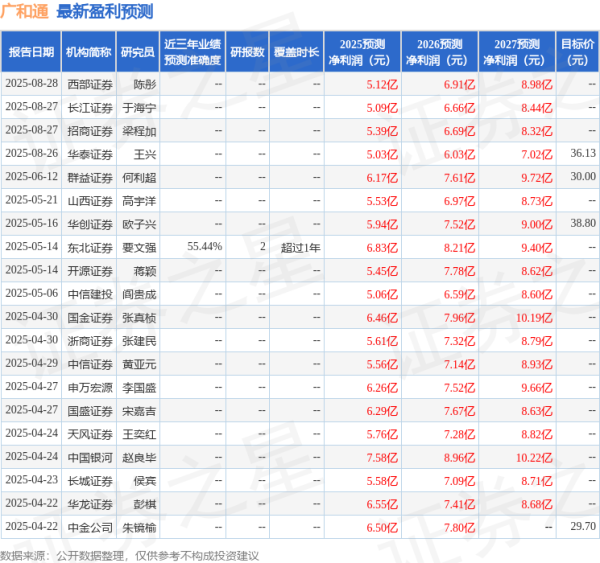600x563 pixels.
Task: Select the 中金公司 institution cell
Action: pos(90,528)
